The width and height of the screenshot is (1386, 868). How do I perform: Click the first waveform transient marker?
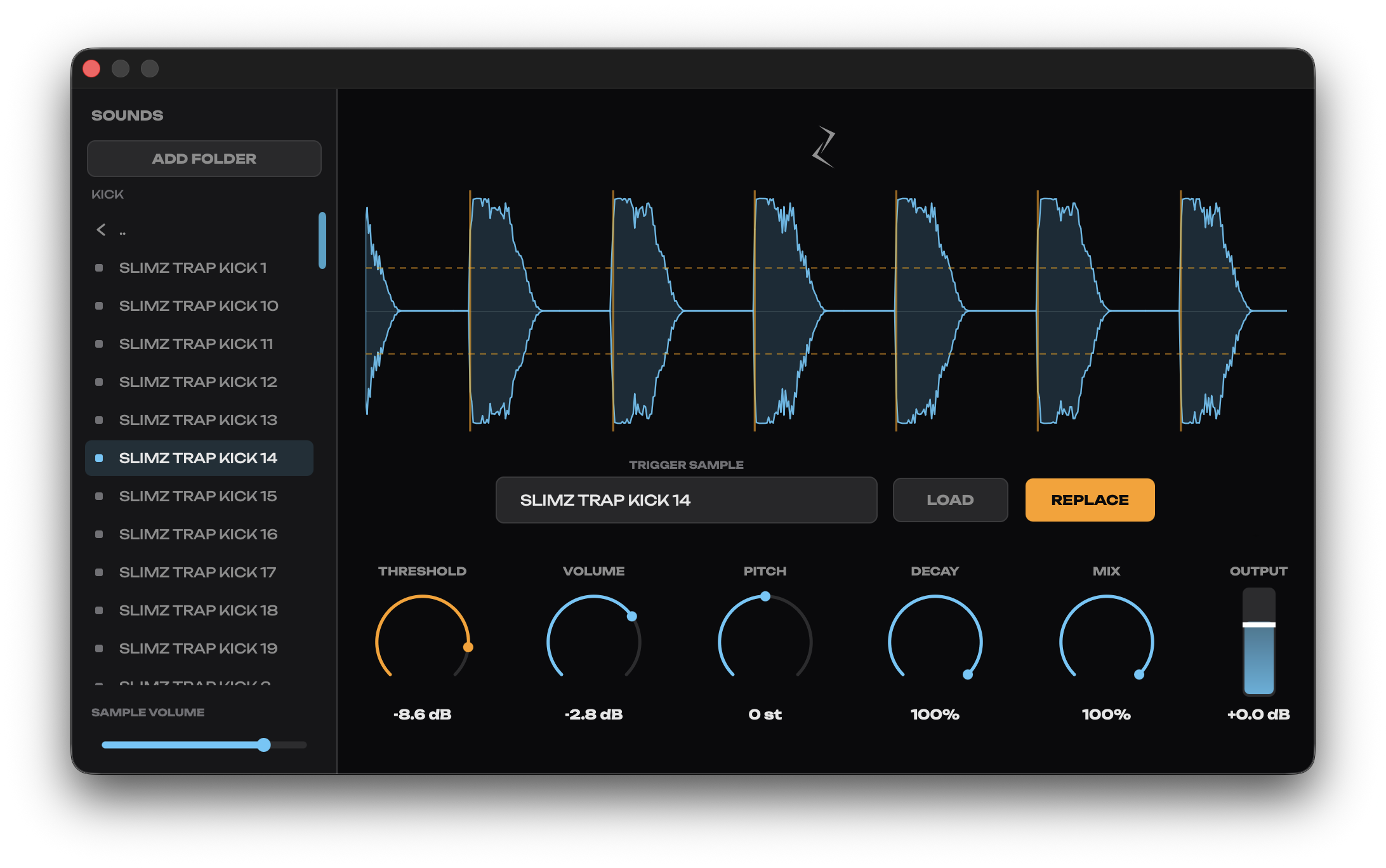click(x=470, y=311)
